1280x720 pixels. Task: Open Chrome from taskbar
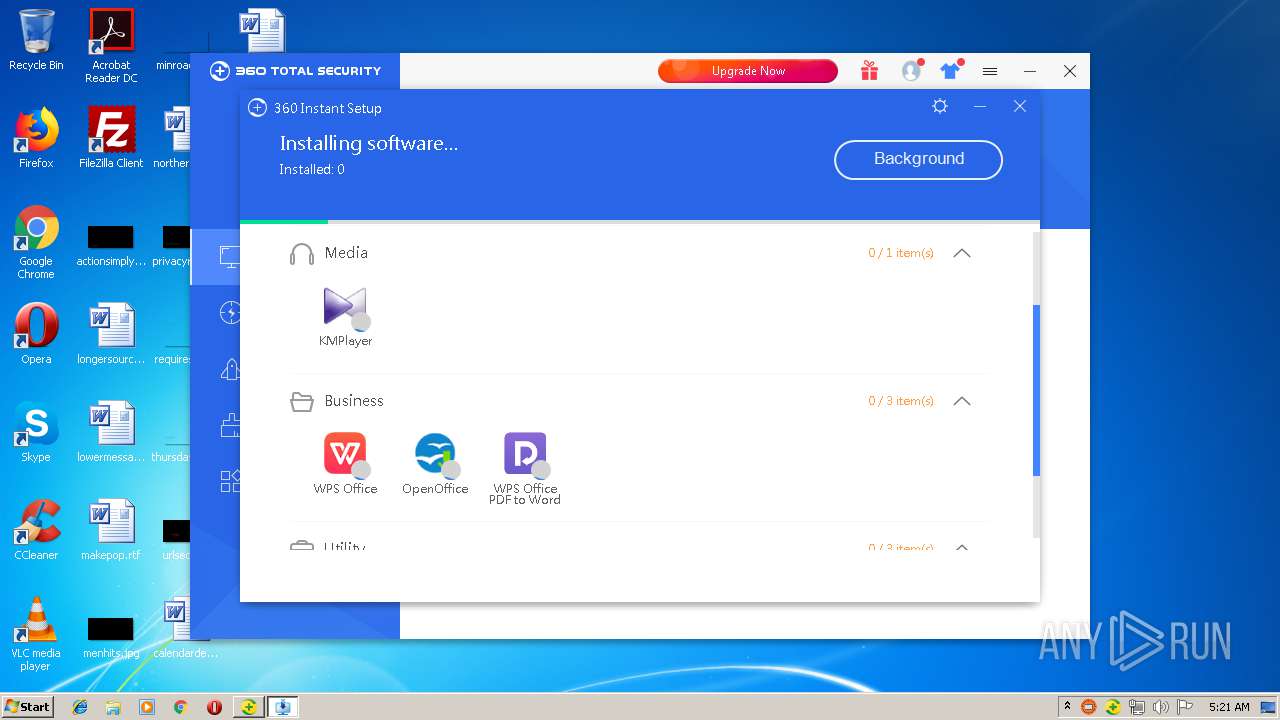pos(180,707)
